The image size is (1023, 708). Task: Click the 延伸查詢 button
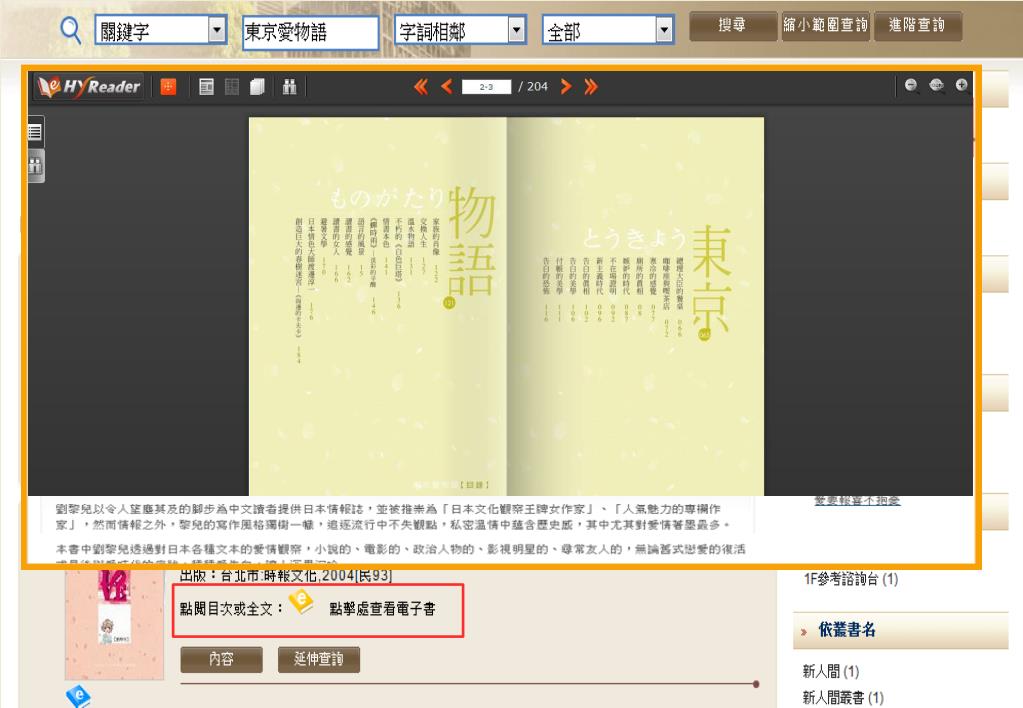pyautogui.click(x=318, y=659)
